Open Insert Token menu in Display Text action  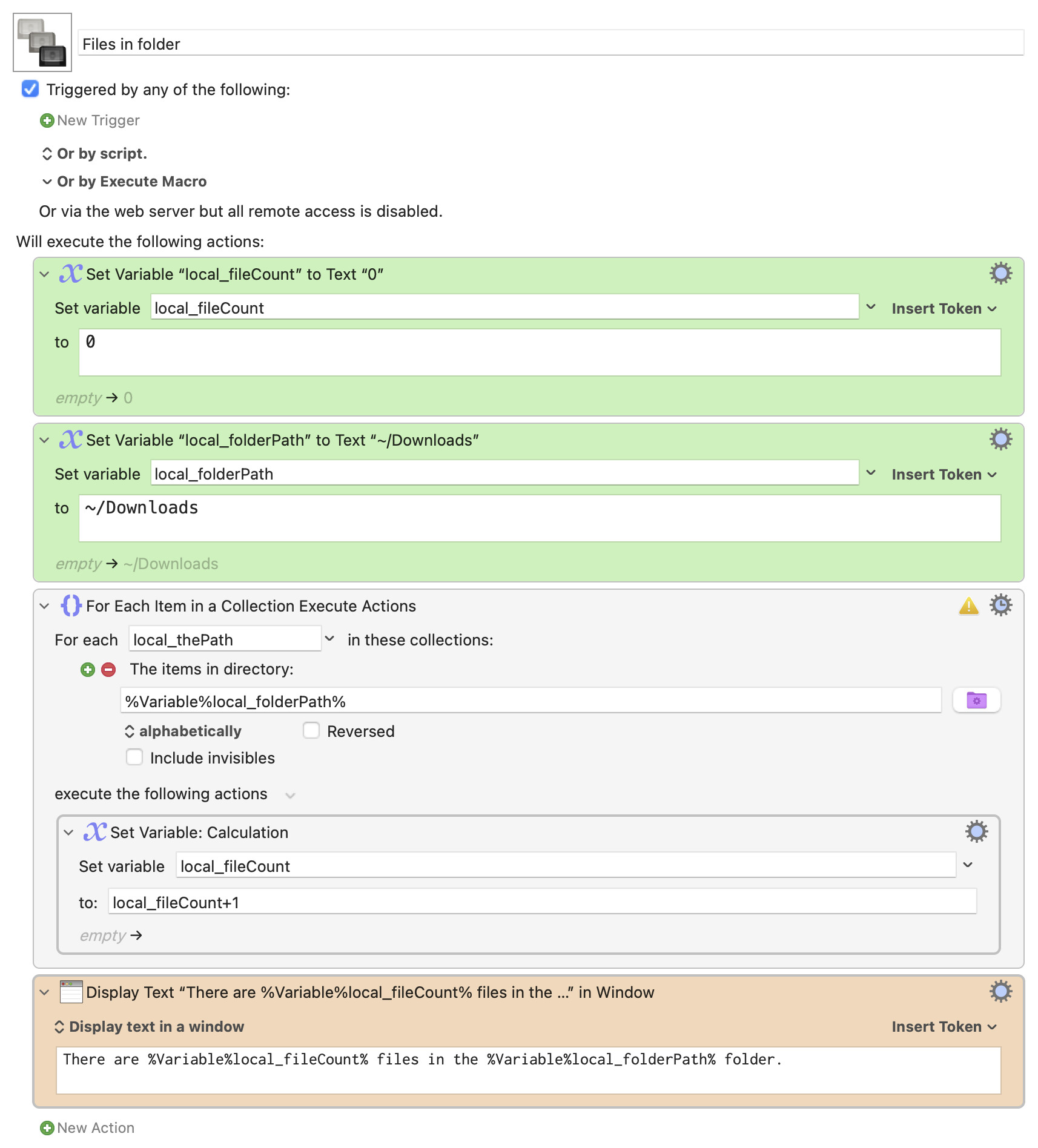tap(944, 1027)
